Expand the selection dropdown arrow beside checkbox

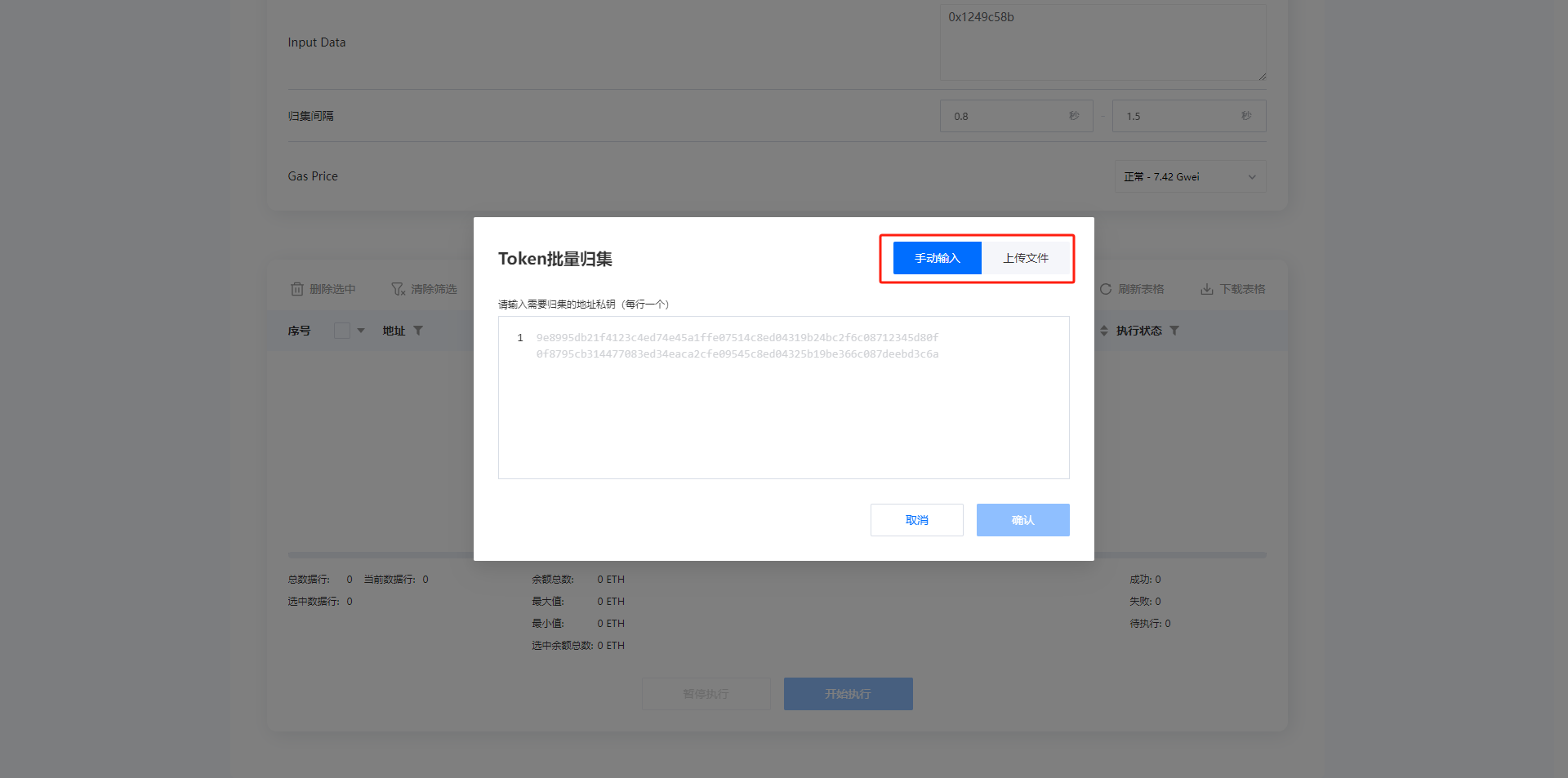tap(361, 331)
